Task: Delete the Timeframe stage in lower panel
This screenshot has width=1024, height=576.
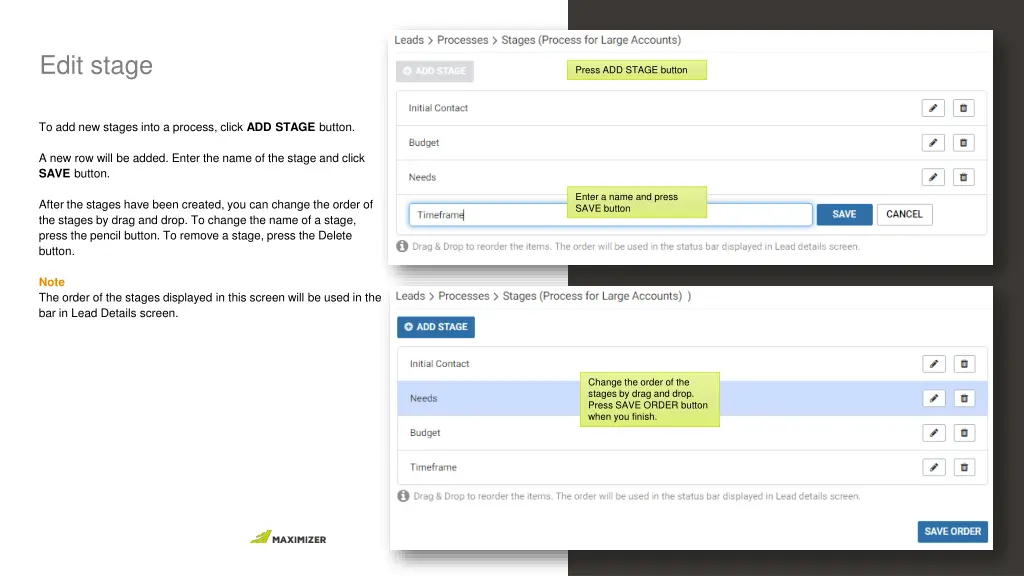Action: coord(964,468)
